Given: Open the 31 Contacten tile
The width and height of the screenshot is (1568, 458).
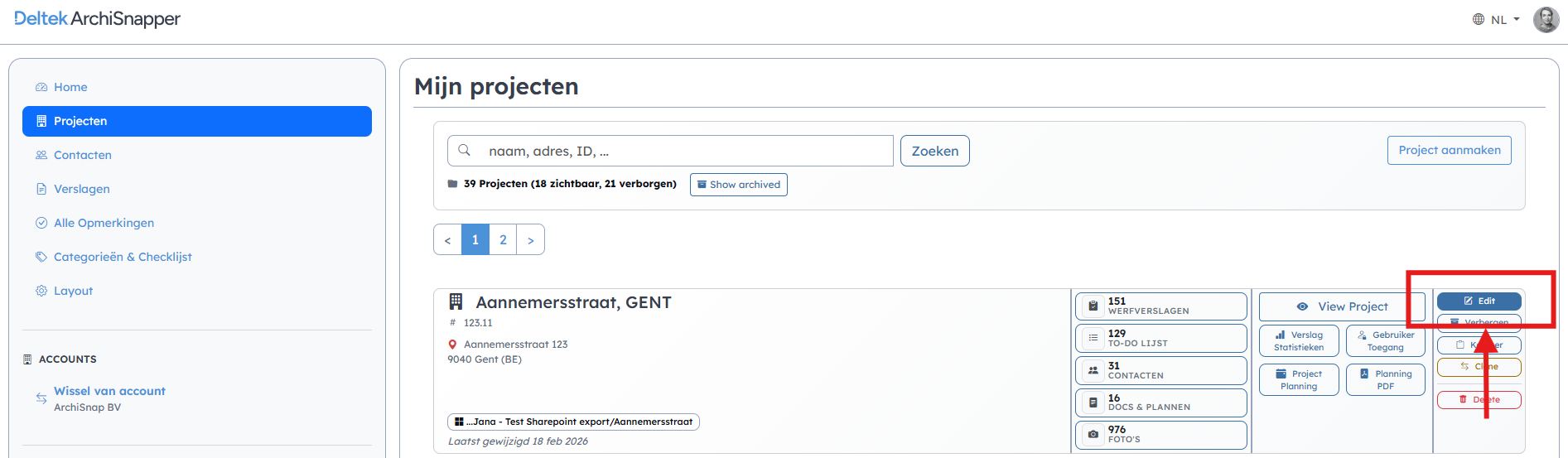Looking at the screenshot, I should (1161, 370).
